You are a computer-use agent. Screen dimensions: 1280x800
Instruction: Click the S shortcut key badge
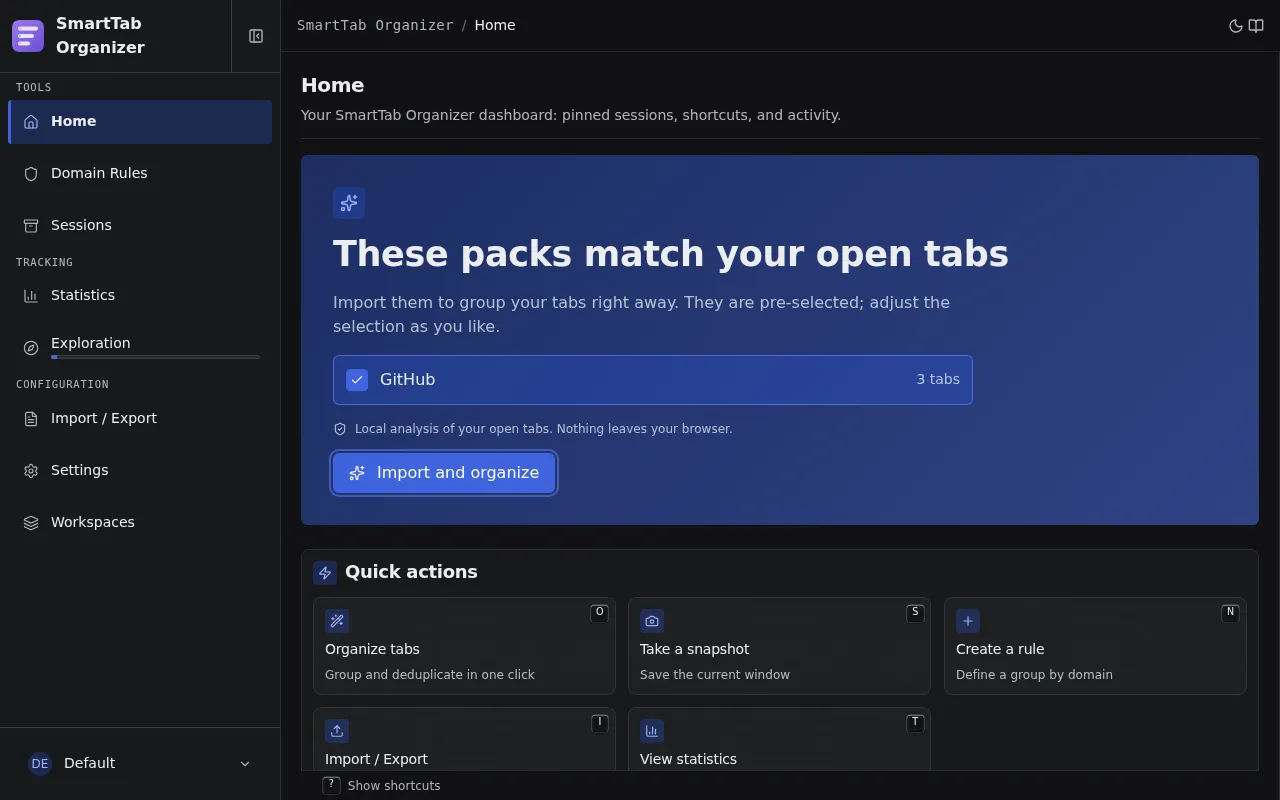pos(915,613)
